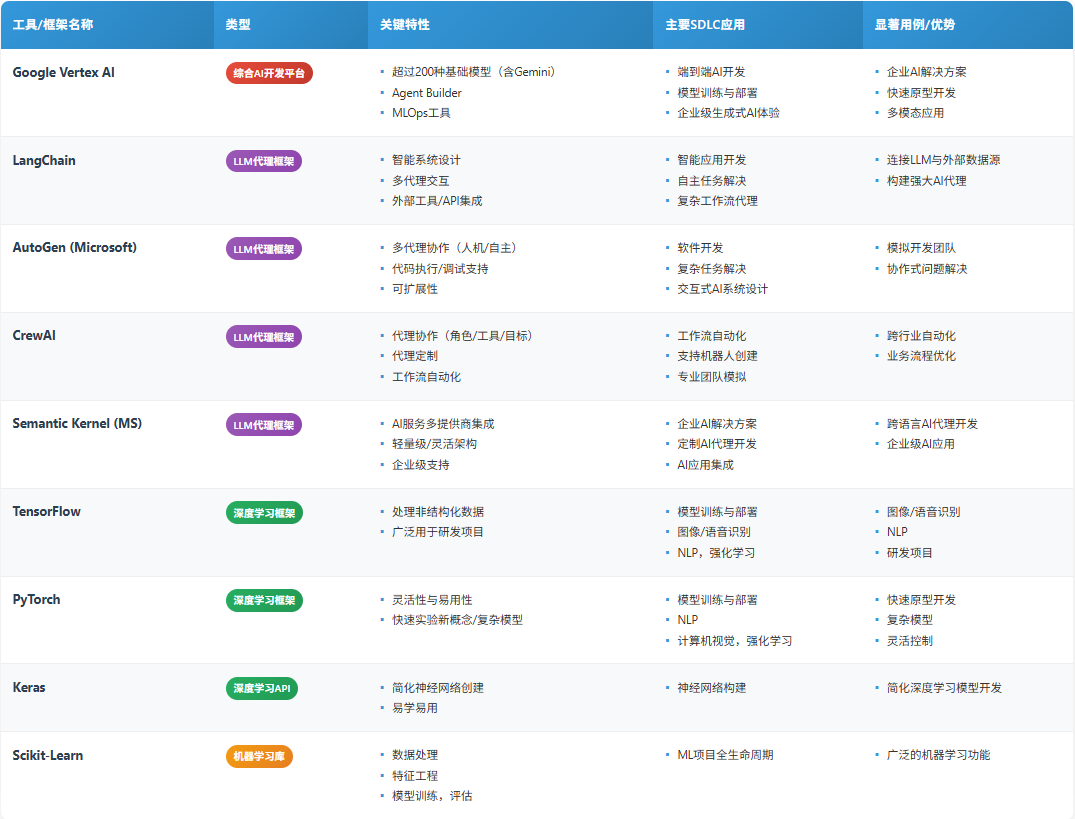The height and width of the screenshot is (819, 1075).
Task: Click the 超过200种基础模型（含Gemini）item
Action: click(x=476, y=72)
